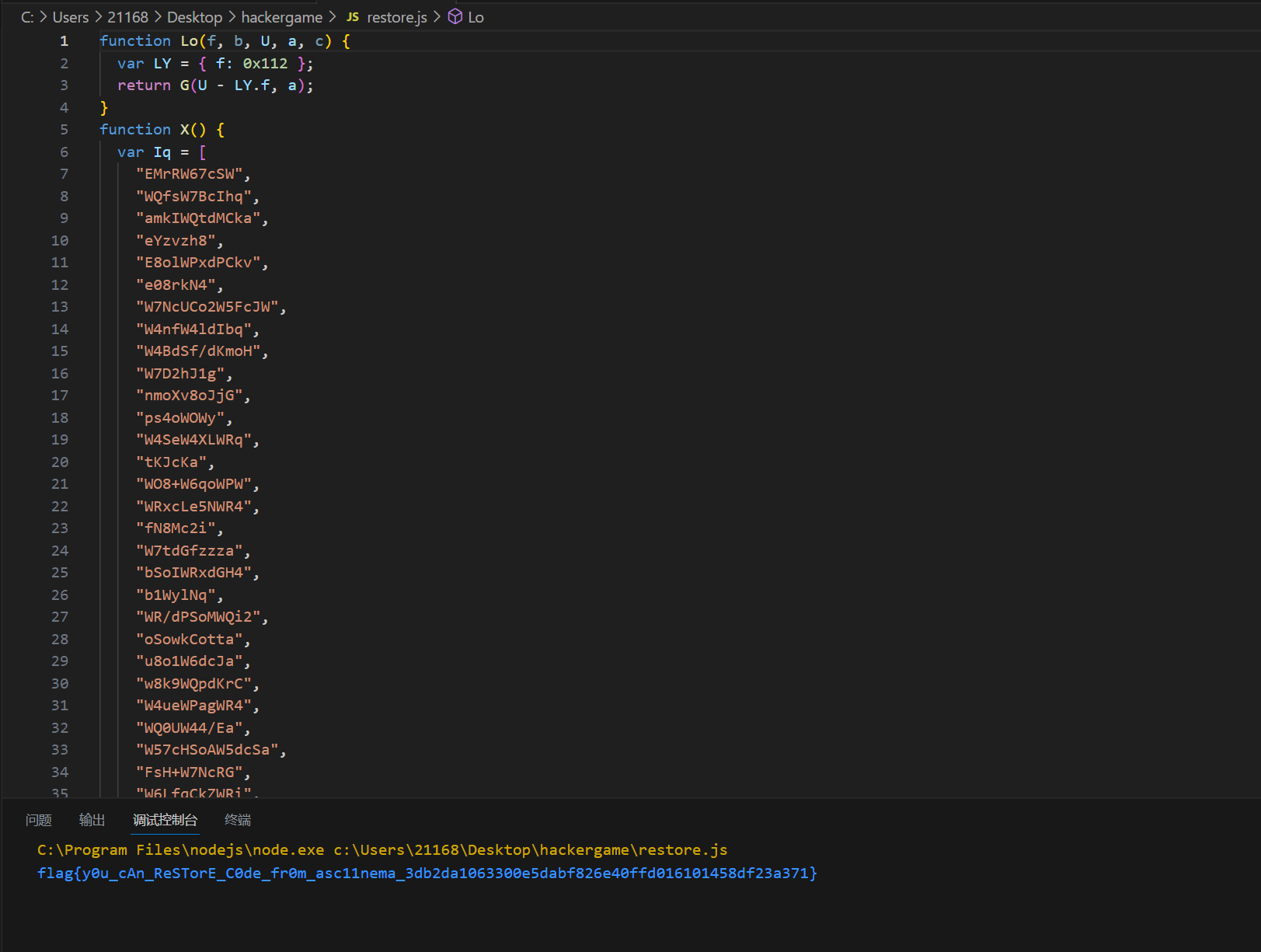
Task: Click the JS file icon in the breadcrumb
Action: [353, 17]
